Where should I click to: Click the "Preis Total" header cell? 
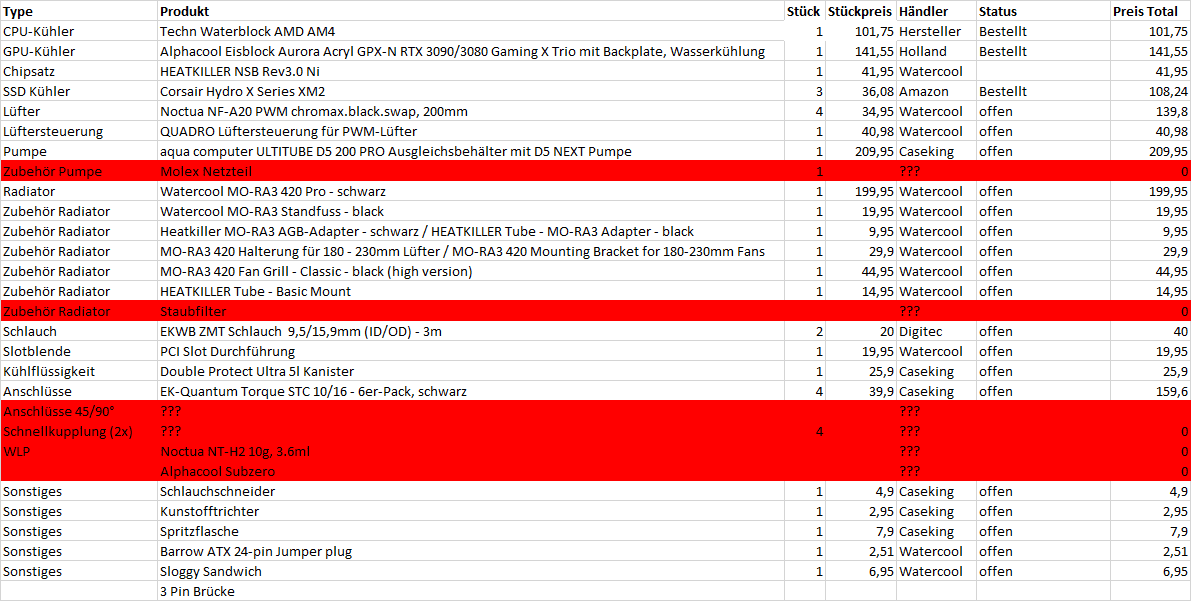(1150, 11)
